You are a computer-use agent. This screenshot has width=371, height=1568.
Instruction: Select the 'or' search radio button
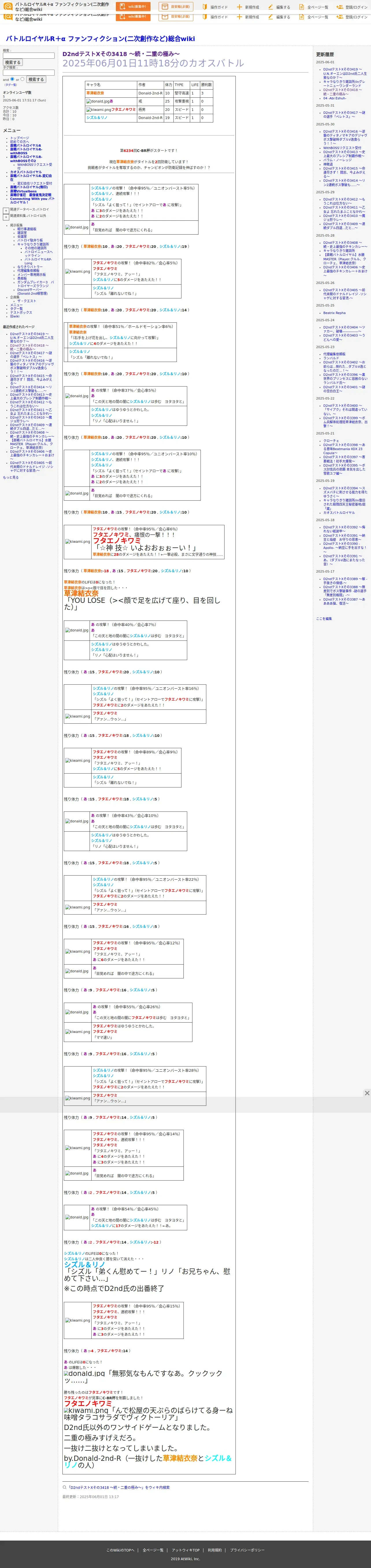tap(23, 79)
